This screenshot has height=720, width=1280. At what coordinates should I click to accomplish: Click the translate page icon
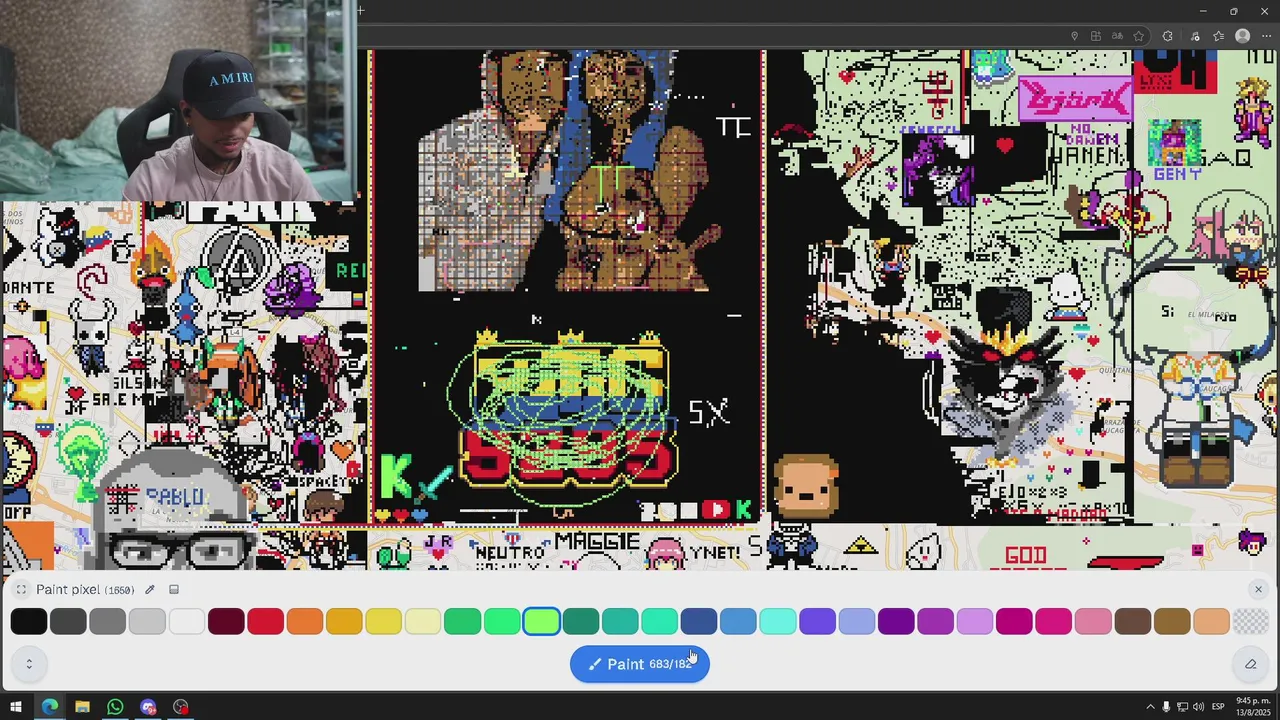[x=1118, y=36]
